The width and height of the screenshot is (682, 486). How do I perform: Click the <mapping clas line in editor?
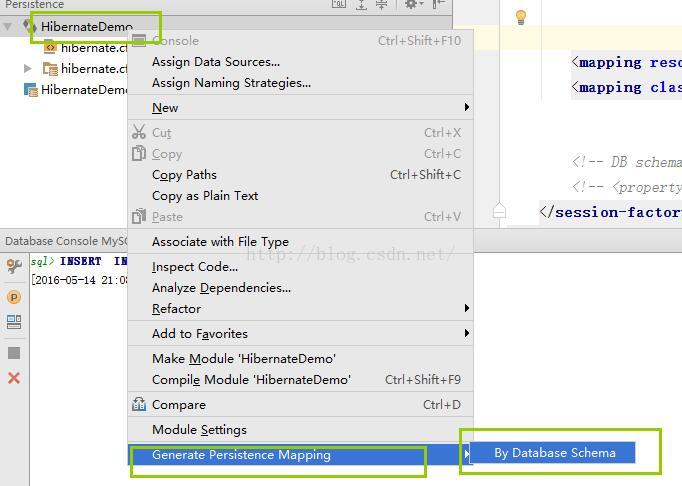[x=626, y=87]
